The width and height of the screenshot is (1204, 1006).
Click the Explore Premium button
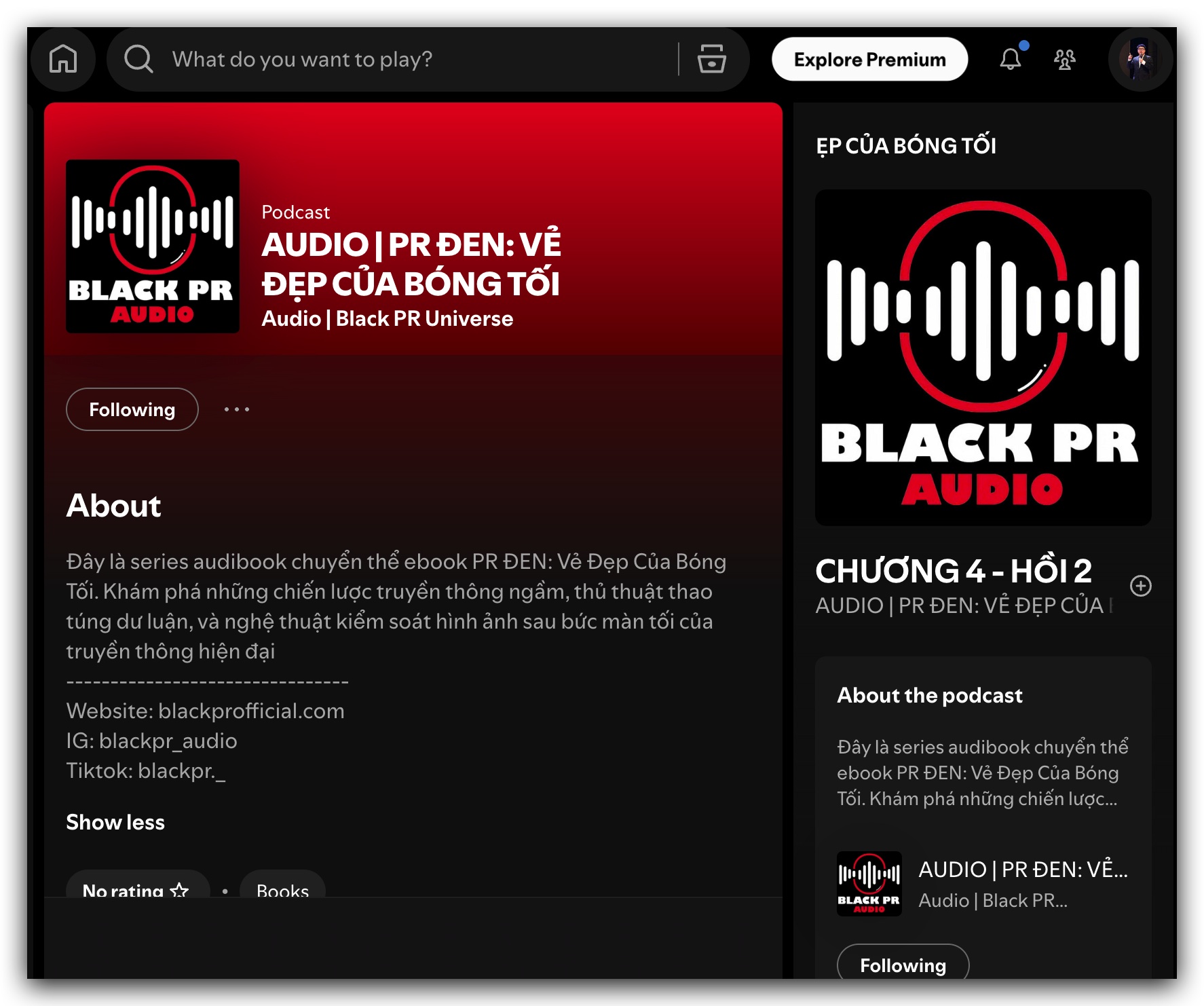tap(869, 59)
